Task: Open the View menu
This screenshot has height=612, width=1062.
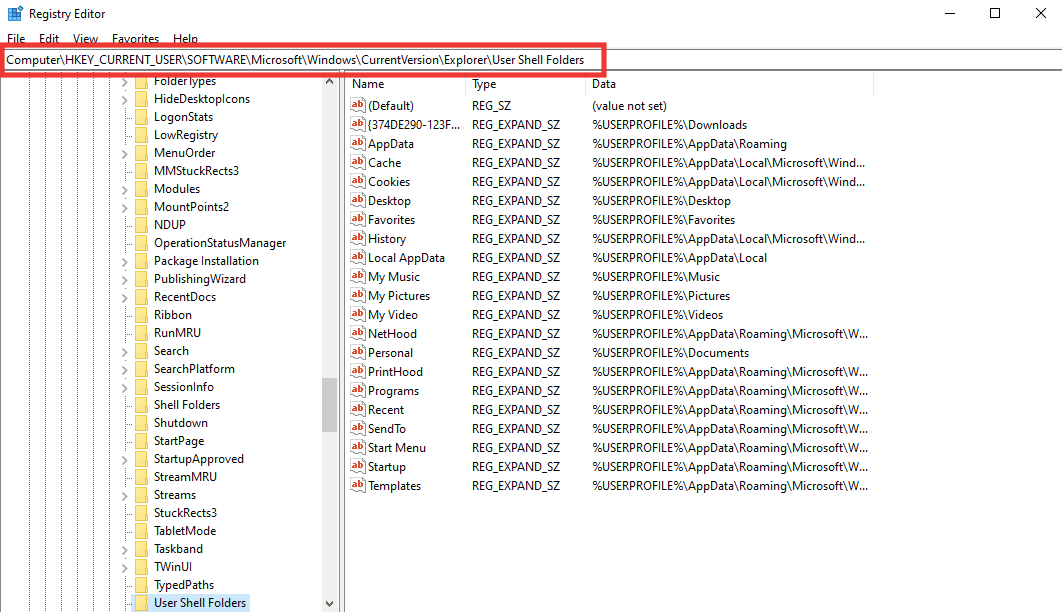Action: tap(85, 39)
